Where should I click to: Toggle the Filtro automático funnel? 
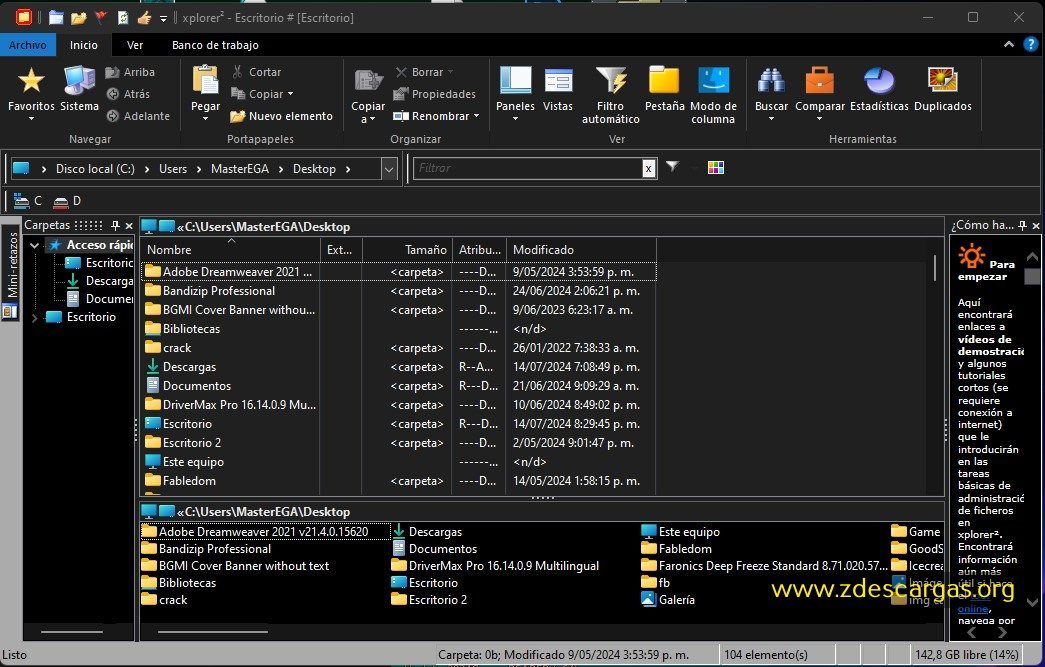coord(610,95)
